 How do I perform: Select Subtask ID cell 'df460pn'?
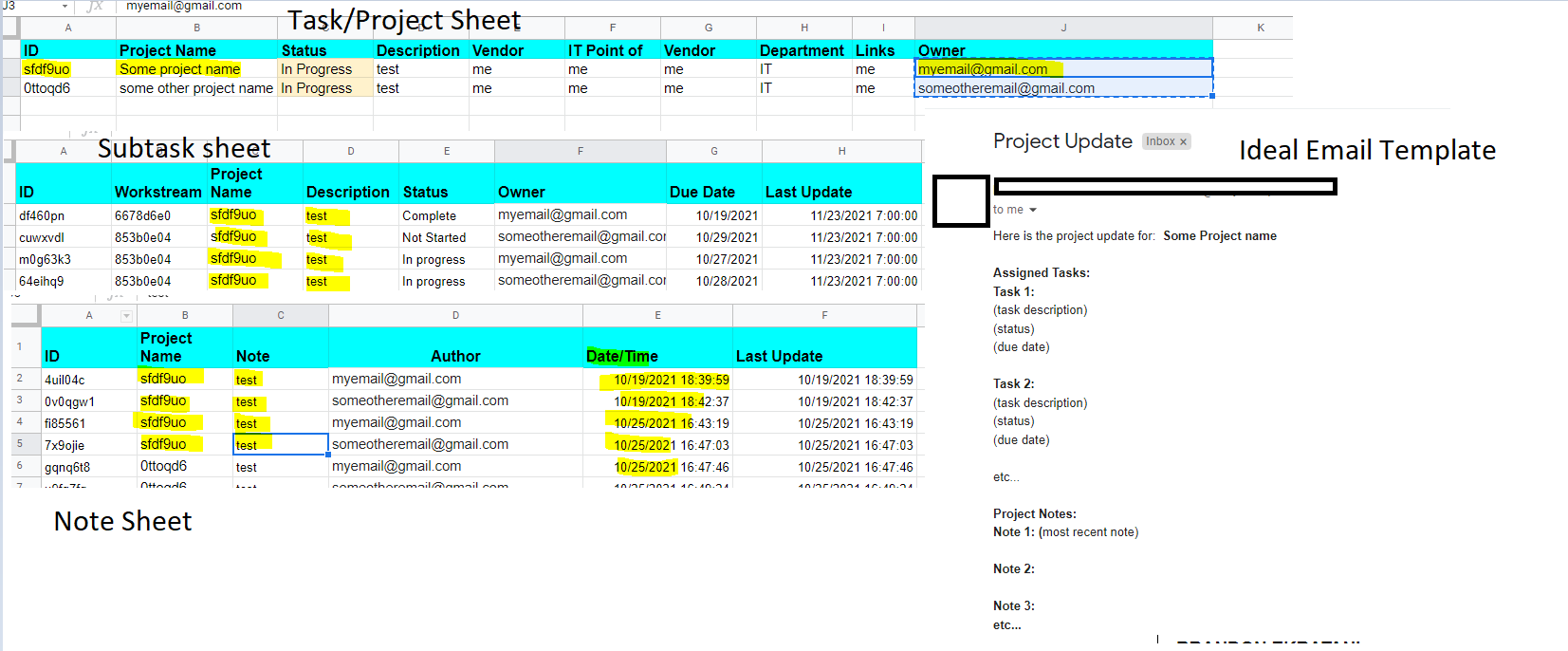tap(64, 215)
